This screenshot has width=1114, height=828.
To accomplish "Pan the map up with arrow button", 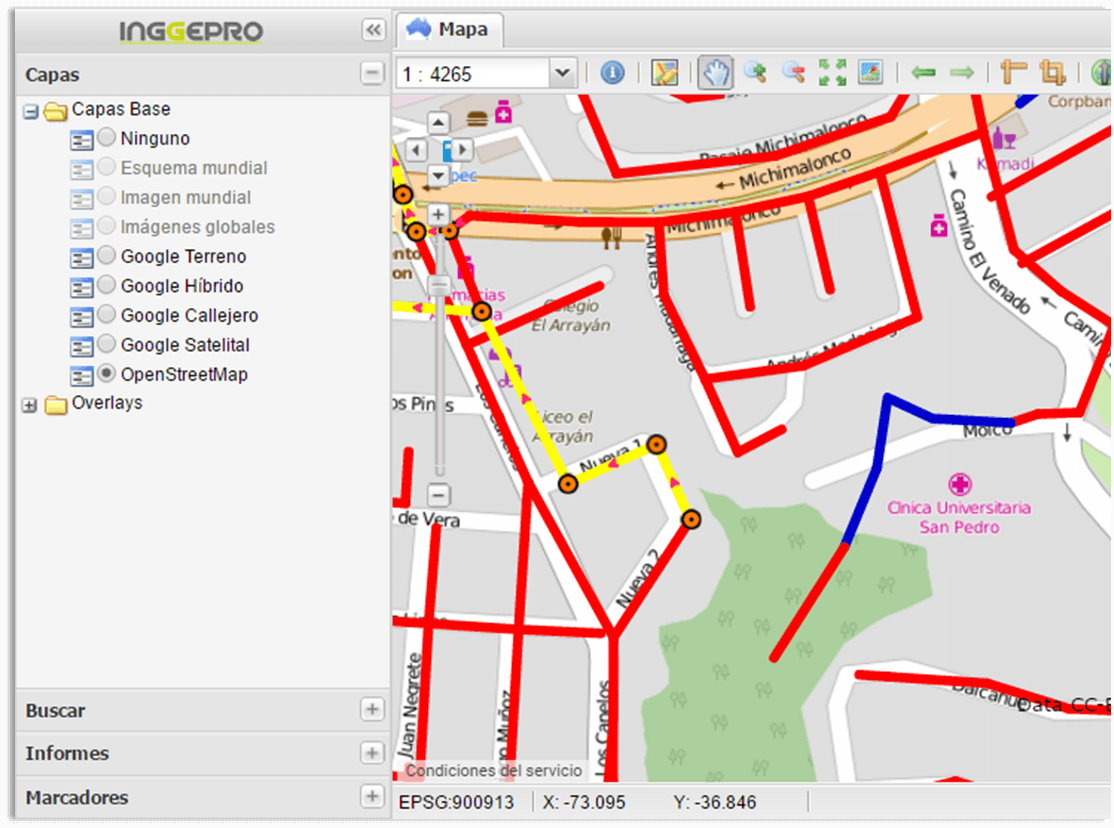I will pyautogui.click(x=438, y=123).
